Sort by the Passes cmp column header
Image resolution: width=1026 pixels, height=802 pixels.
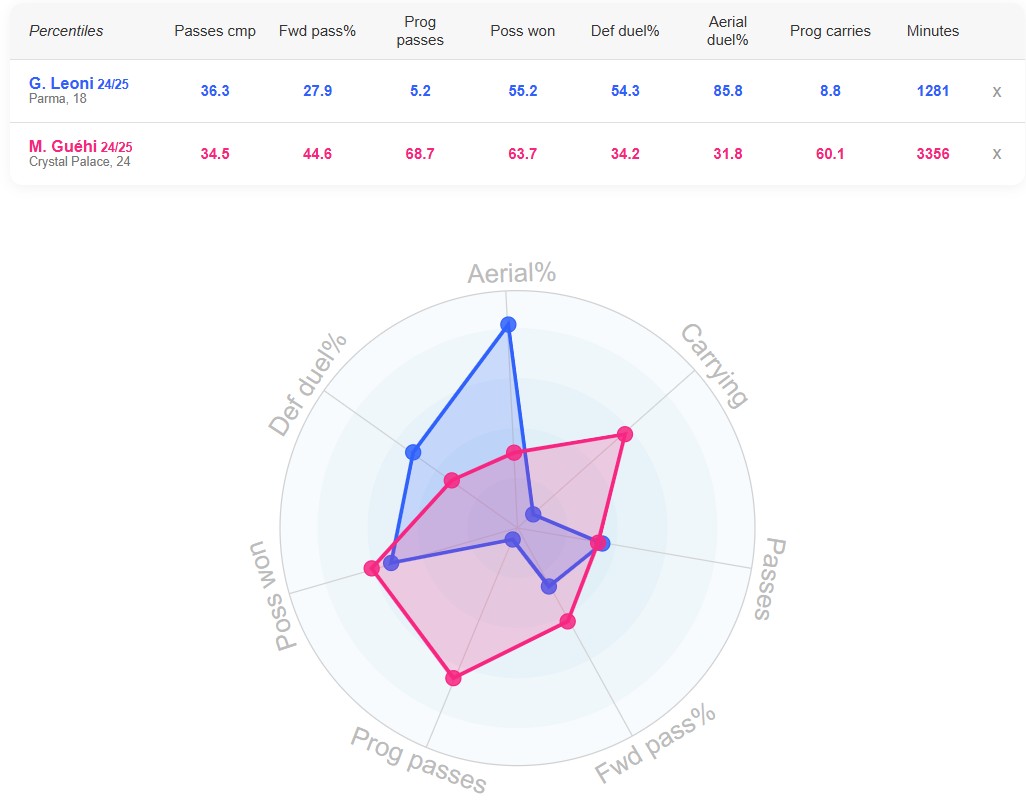[x=215, y=31]
